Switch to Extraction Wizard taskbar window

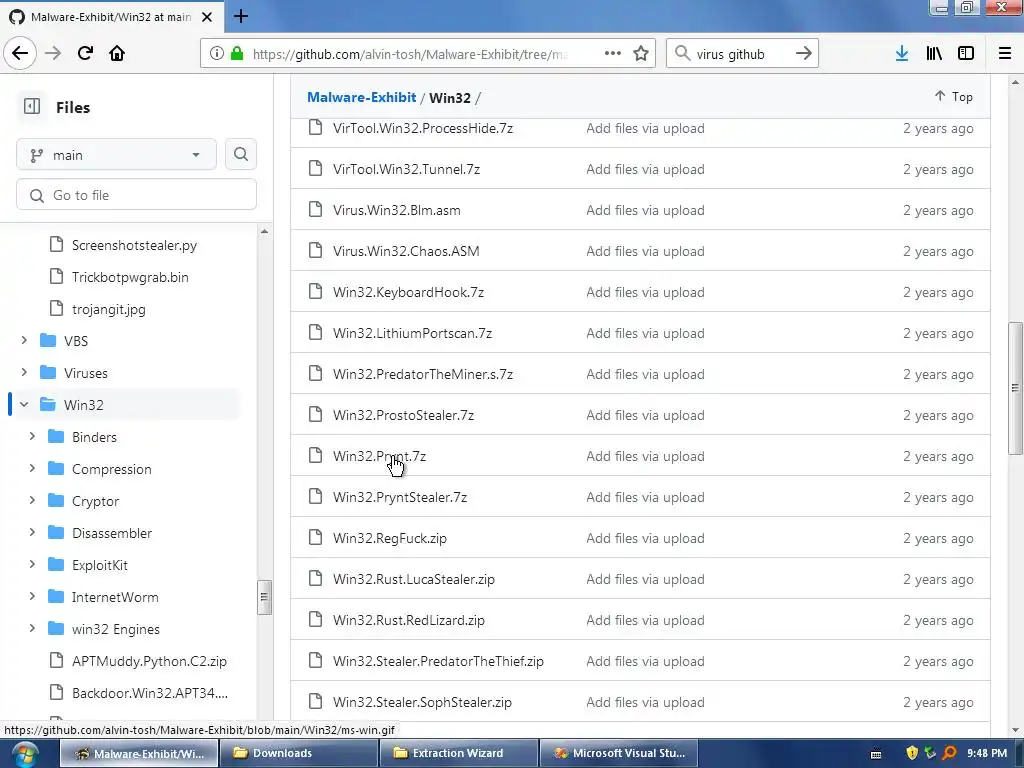pyautogui.click(x=458, y=753)
